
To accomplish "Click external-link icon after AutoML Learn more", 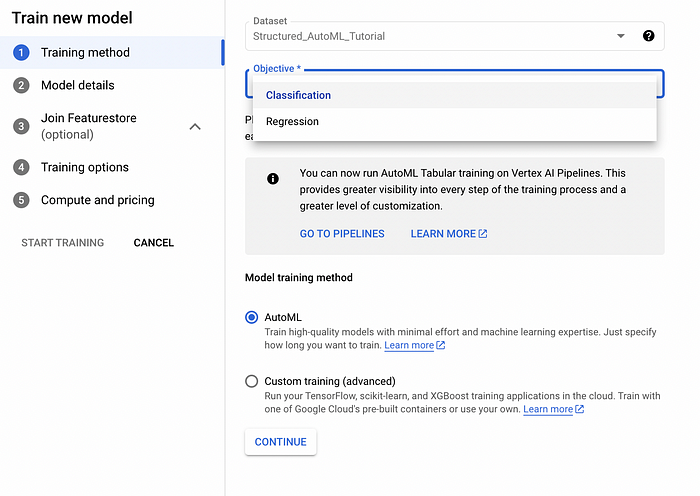I will [441, 345].
